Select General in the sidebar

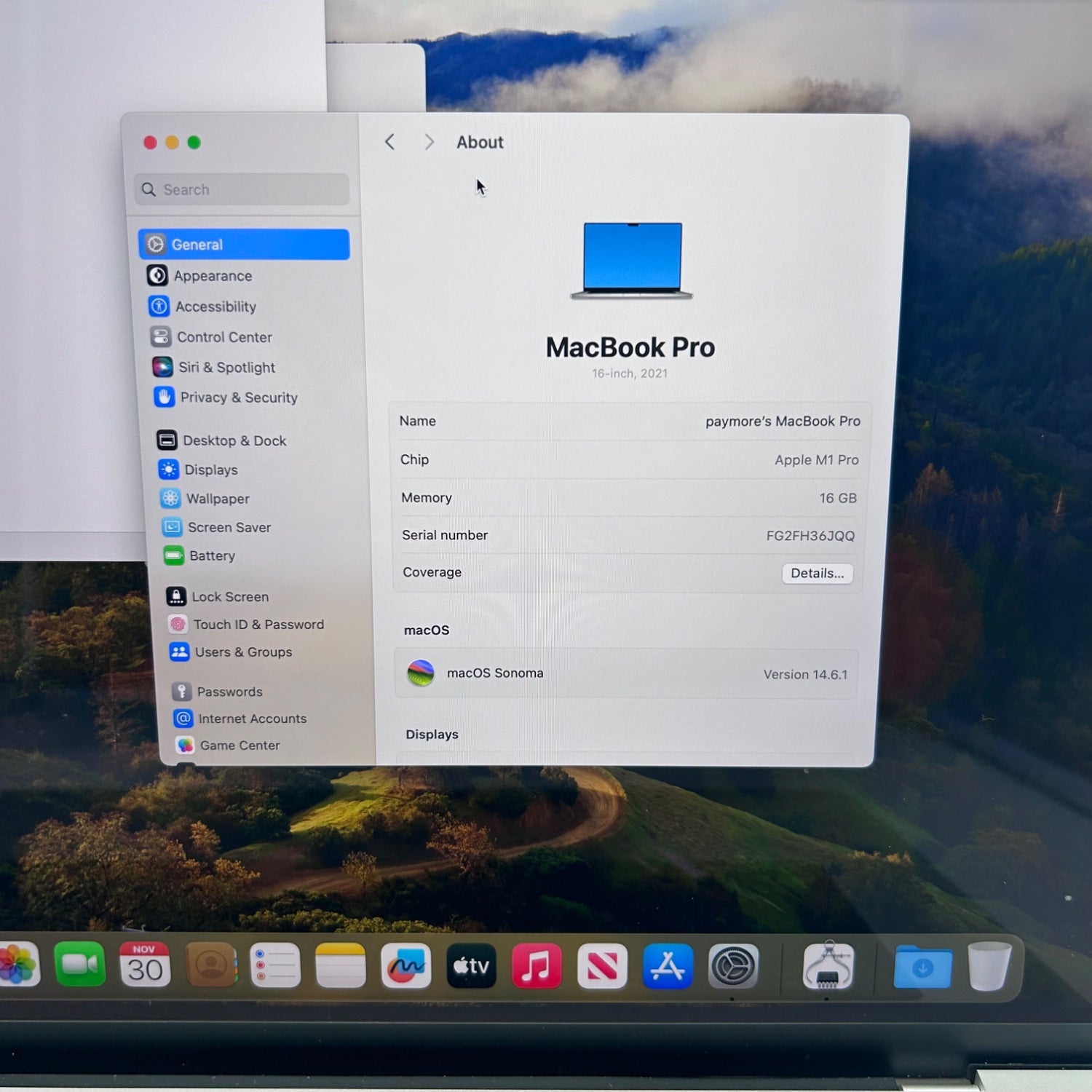(x=244, y=245)
